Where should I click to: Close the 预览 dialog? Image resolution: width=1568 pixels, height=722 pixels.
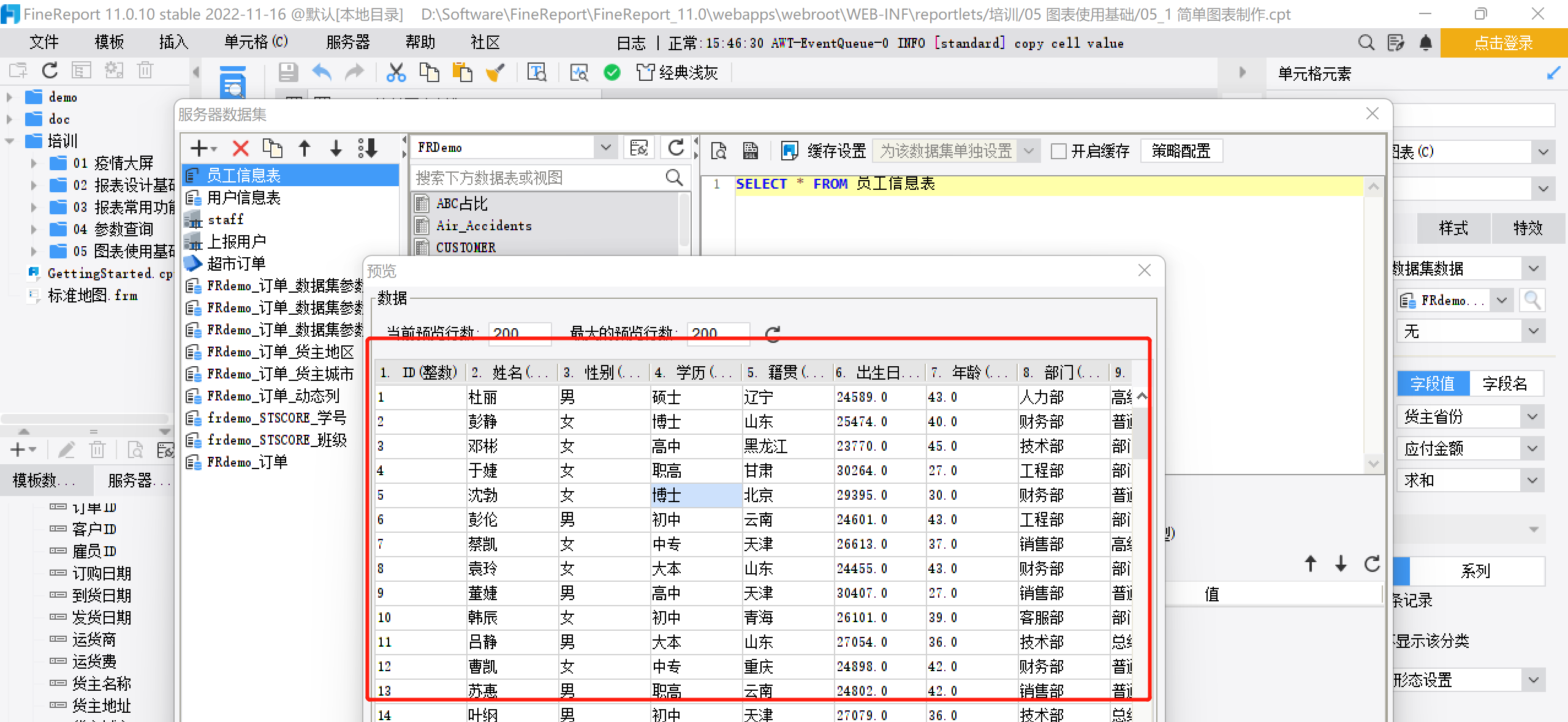(1144, 270)
